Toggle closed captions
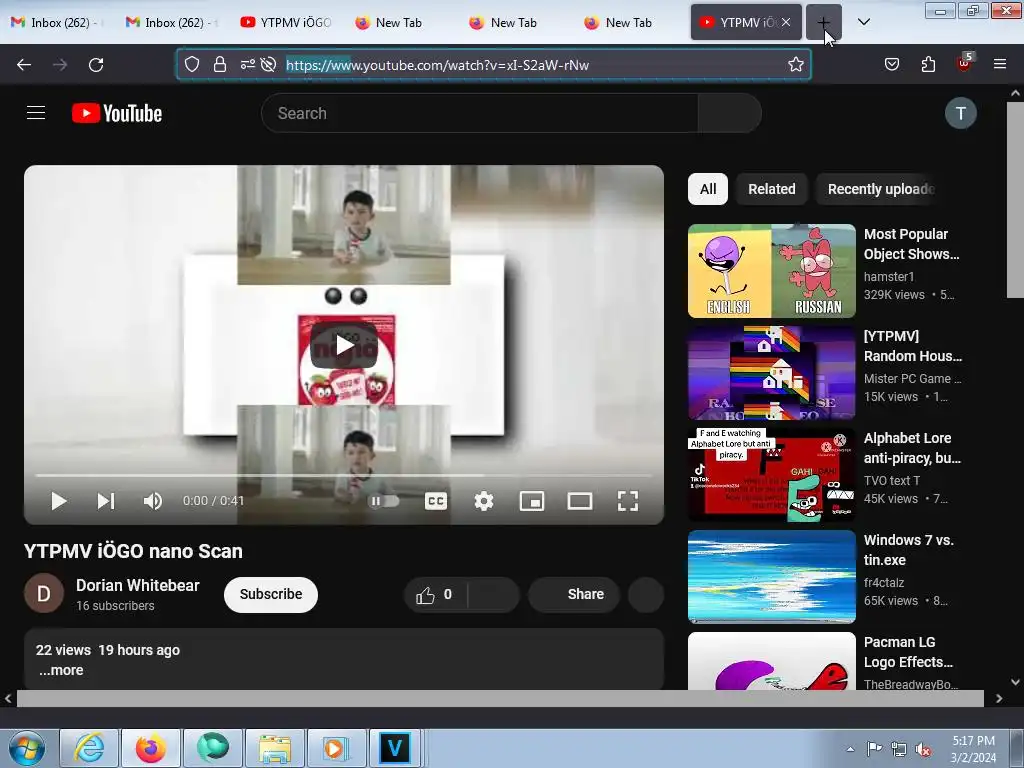The height and width of the screenshot is (768, 1024). (x=436, y=501)
